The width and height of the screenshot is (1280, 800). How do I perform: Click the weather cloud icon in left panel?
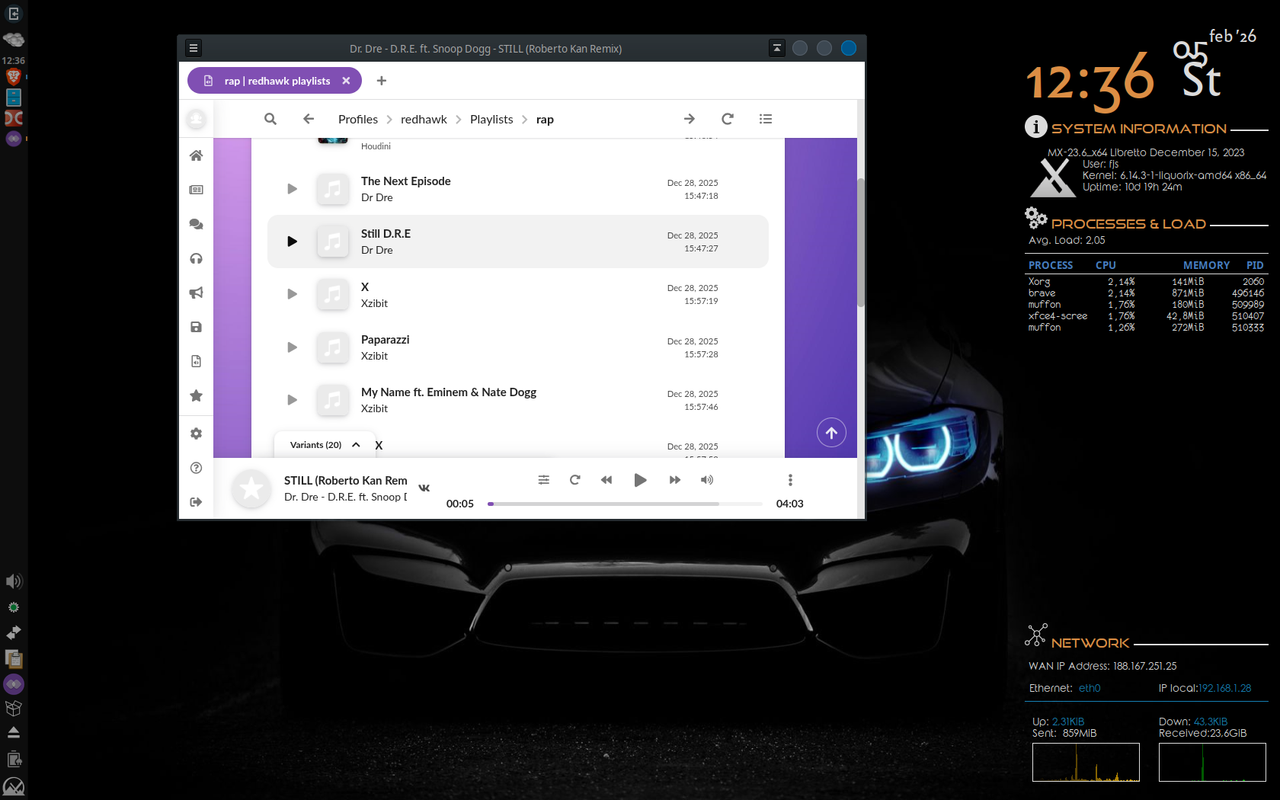pyautogui.click(x=14, y=40)
